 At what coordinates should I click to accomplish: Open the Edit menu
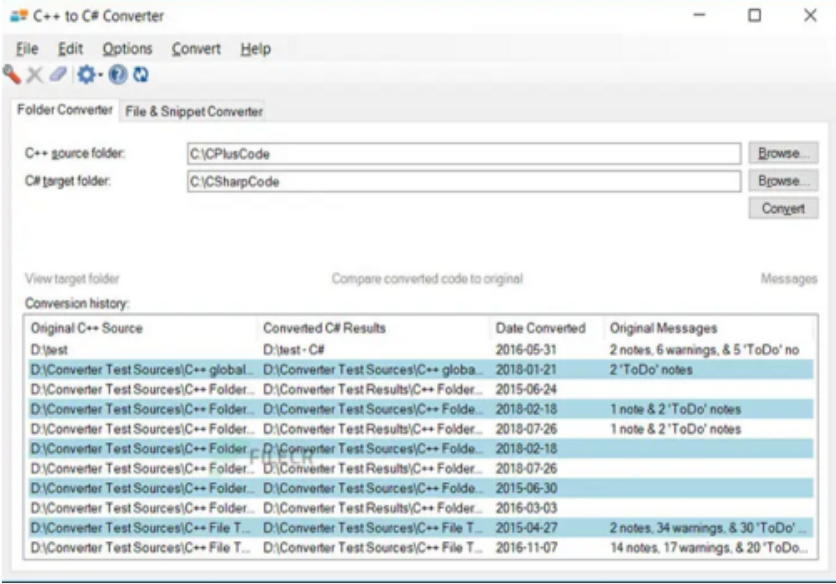(x=70, y=49)
